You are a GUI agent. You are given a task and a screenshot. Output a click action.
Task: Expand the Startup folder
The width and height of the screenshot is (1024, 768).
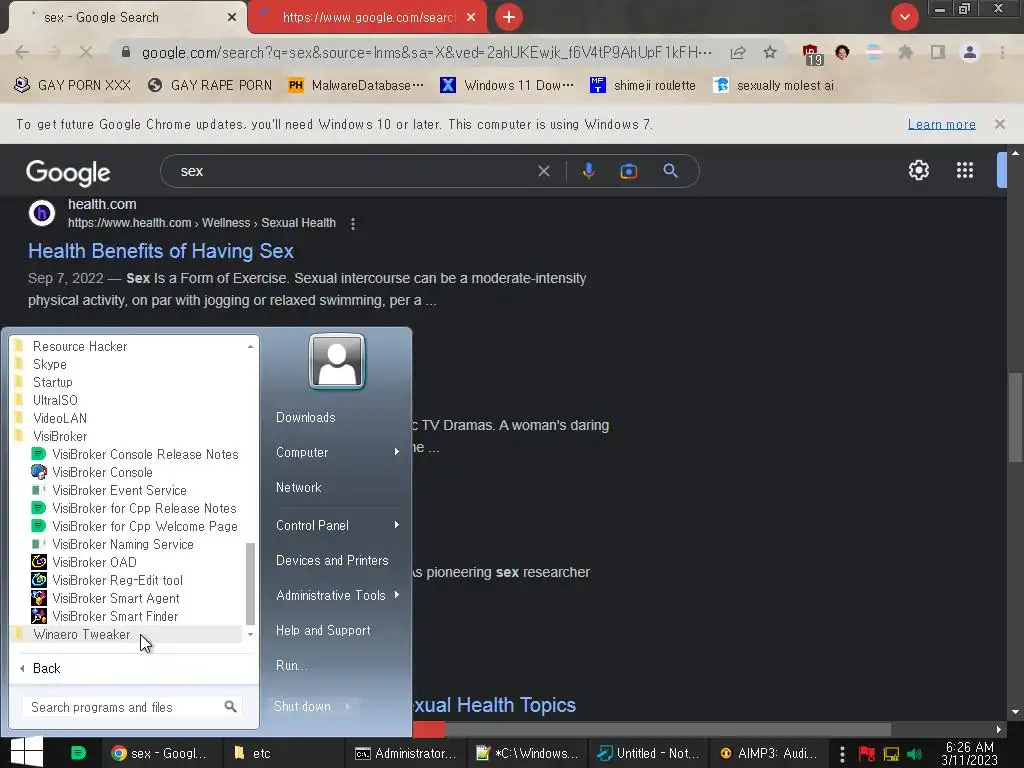point(52,382)
